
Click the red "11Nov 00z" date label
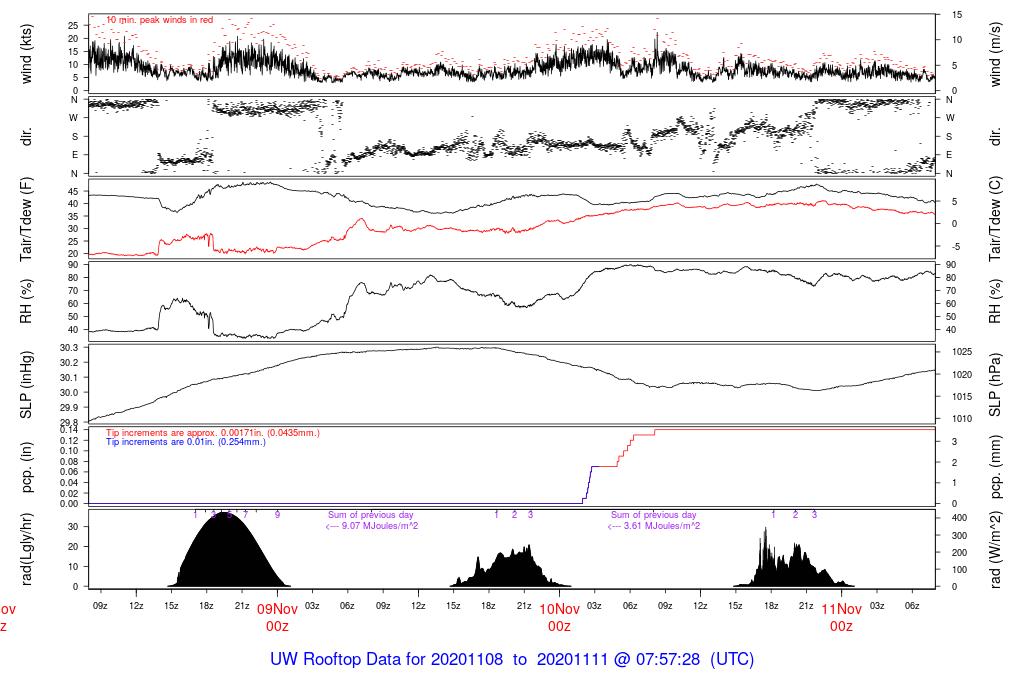coord(841,618)
